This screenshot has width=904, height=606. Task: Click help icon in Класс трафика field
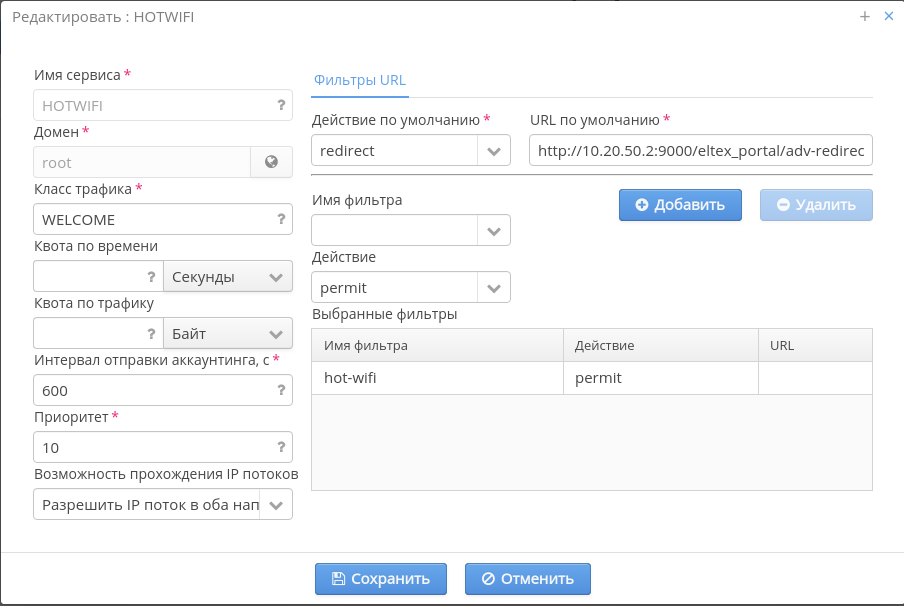[x=281, y=219]
